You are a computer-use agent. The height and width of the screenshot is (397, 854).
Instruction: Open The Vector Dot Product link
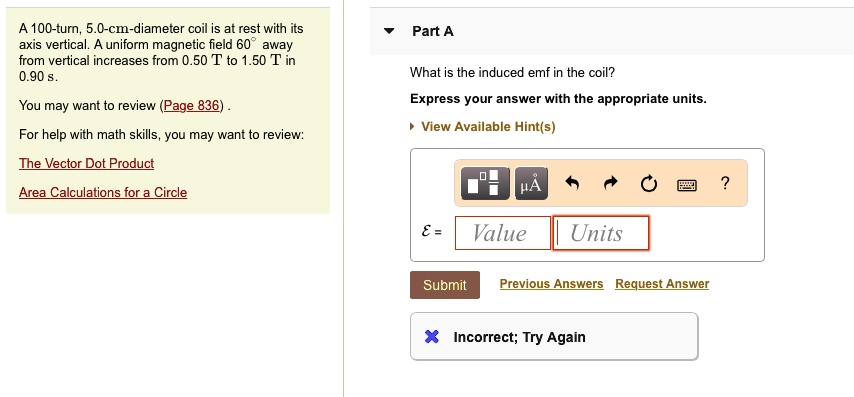[x=87, y=163]
